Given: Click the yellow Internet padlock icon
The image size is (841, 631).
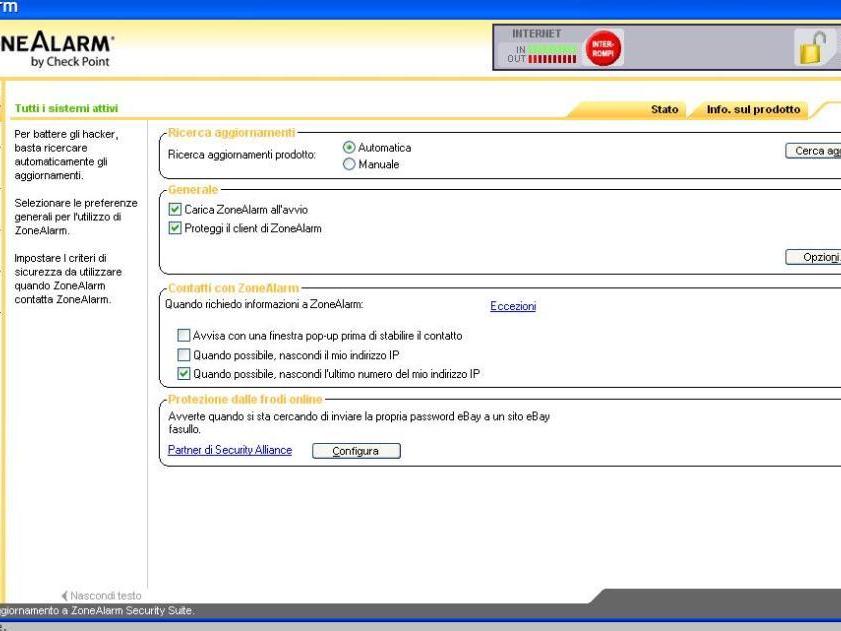Looking at the screenshot, I should pos(813,47).
